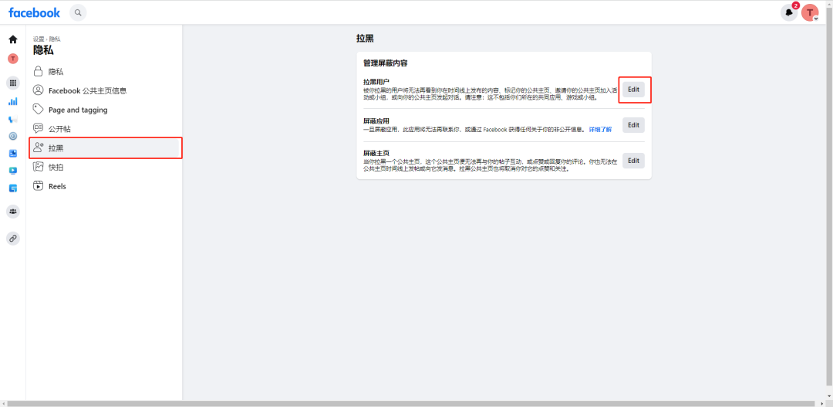Click the red profile avatar in left rail
This screenshot has width=834, height=408.
(13, 58)
